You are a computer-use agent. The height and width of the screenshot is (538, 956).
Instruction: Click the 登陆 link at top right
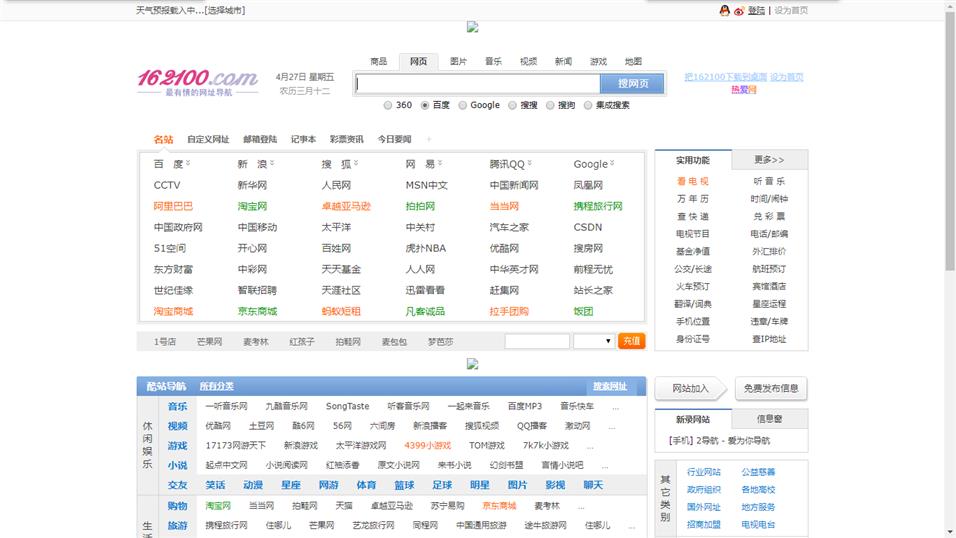point(757,10)
